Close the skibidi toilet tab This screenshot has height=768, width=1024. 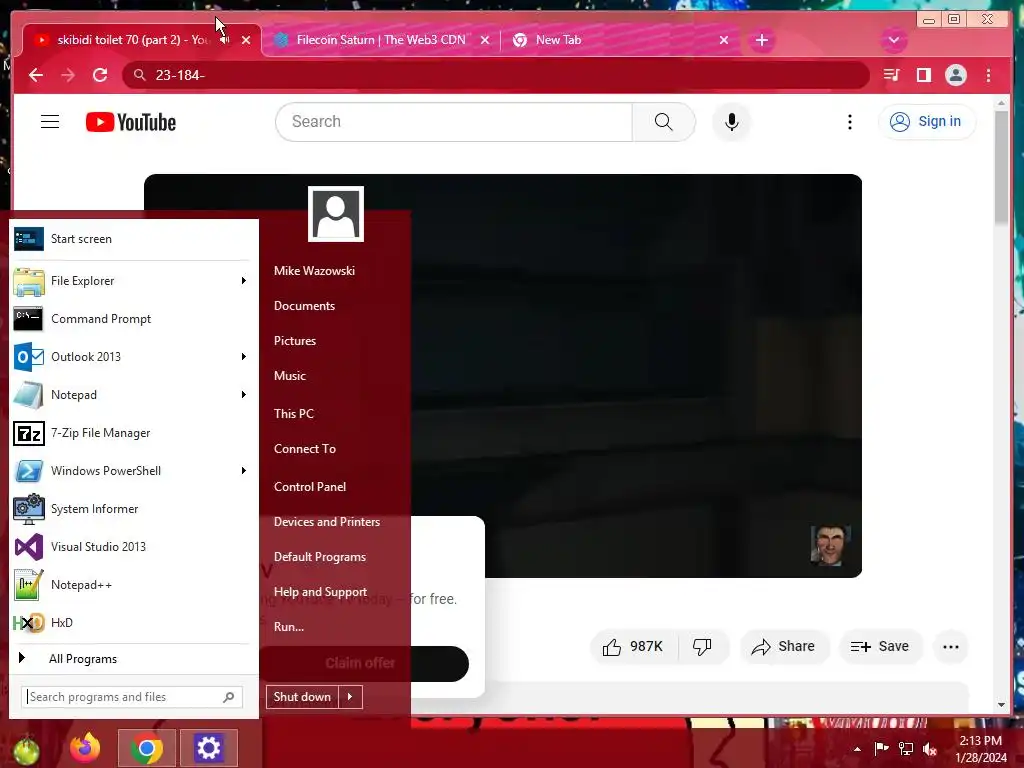click(x=246, y=40)
